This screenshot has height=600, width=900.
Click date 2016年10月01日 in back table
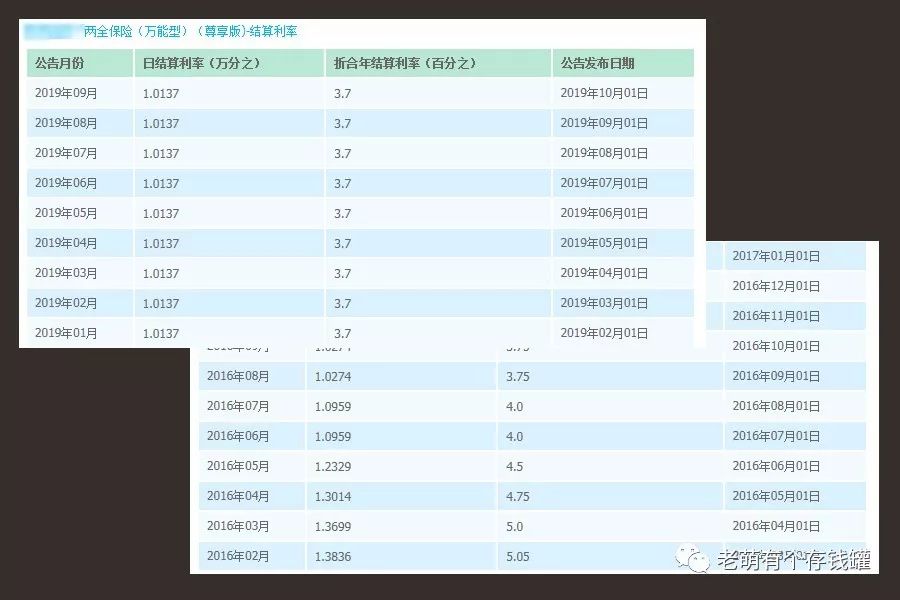tap(776, 346)
